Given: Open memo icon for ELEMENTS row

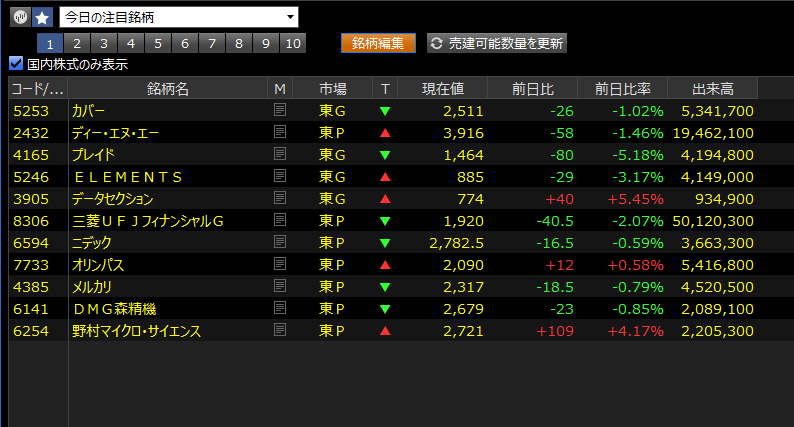Looking at the screenshot, I should pyautogui.click(x=280, y=176).
